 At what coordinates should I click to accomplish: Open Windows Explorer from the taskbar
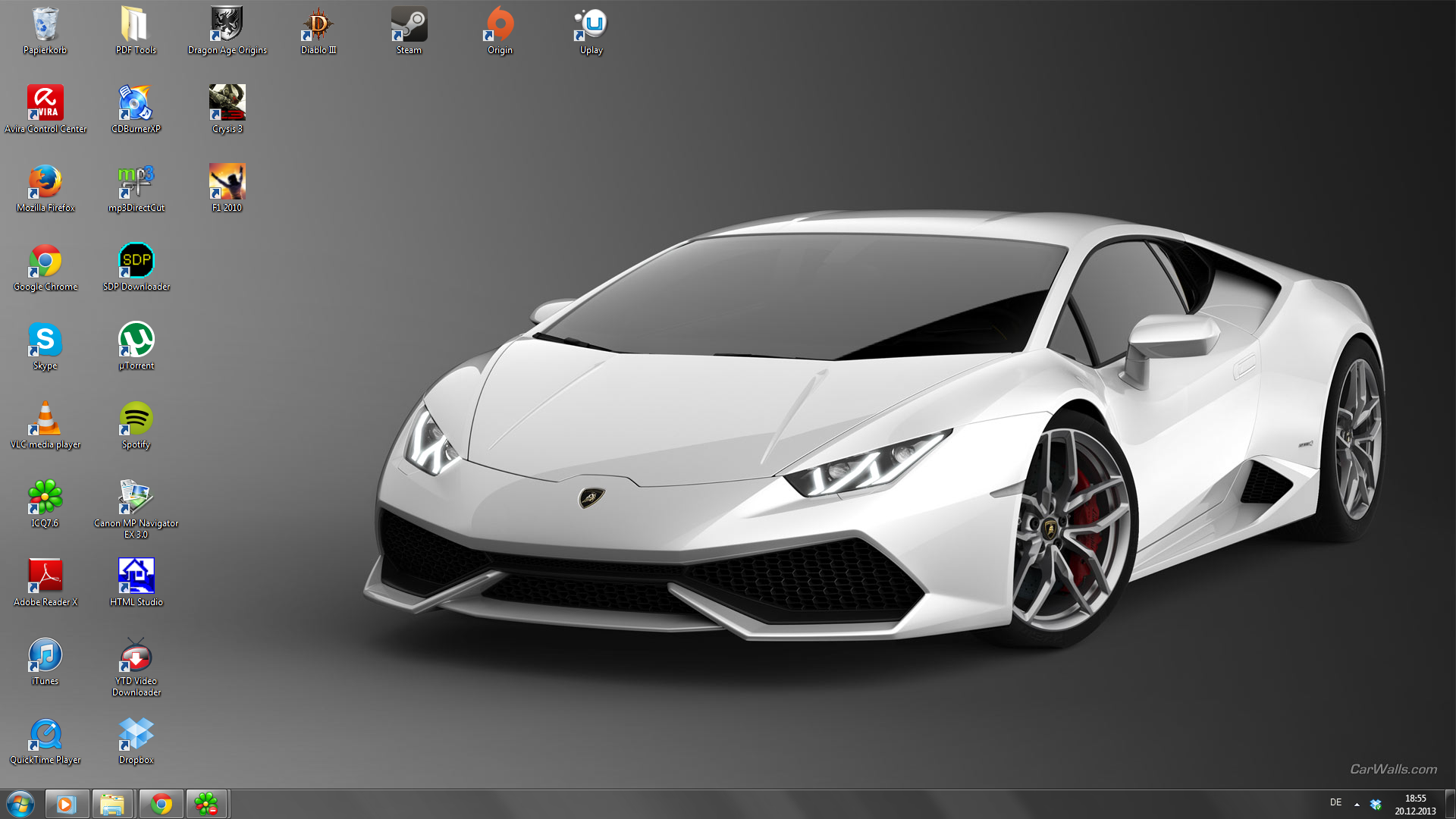(x=113, y=804)
